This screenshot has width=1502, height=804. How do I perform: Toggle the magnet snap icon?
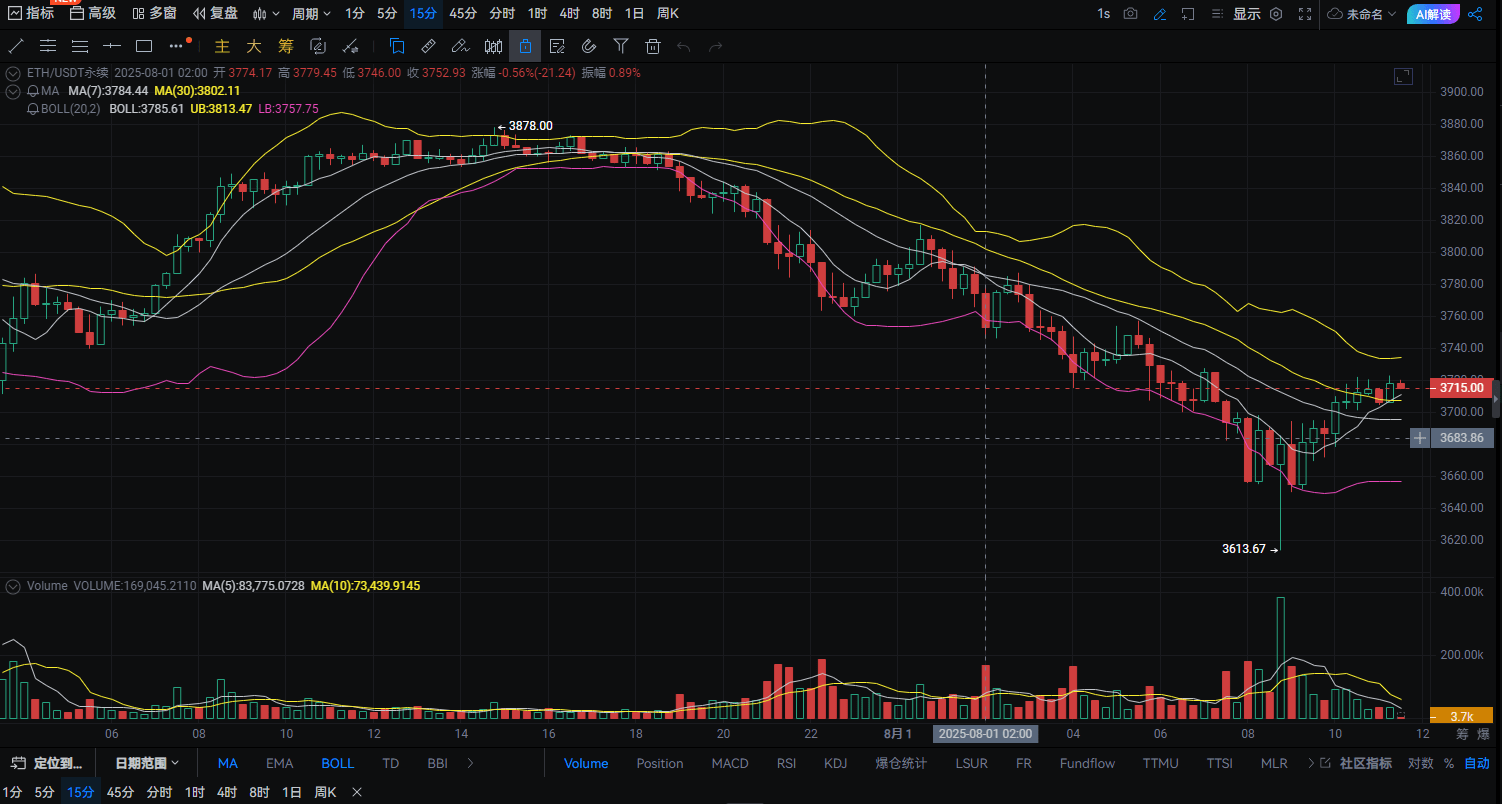point(589,46)
